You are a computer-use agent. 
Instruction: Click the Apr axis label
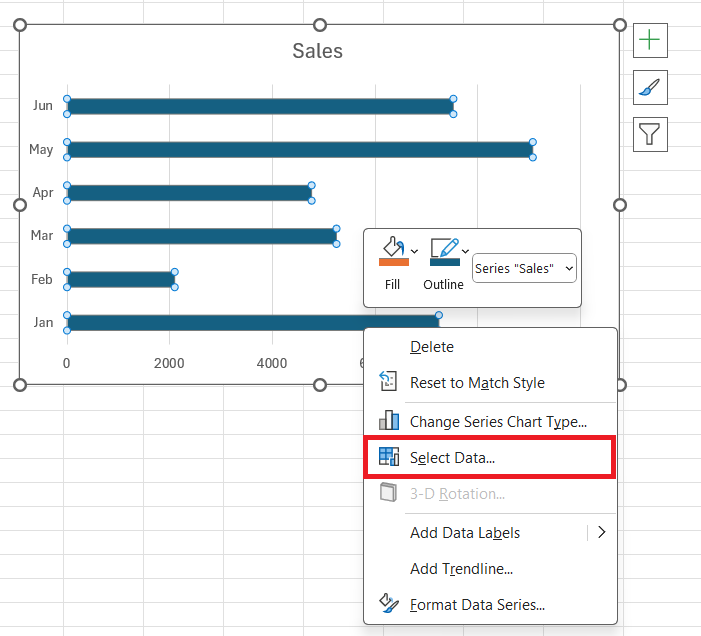point(43,193)
